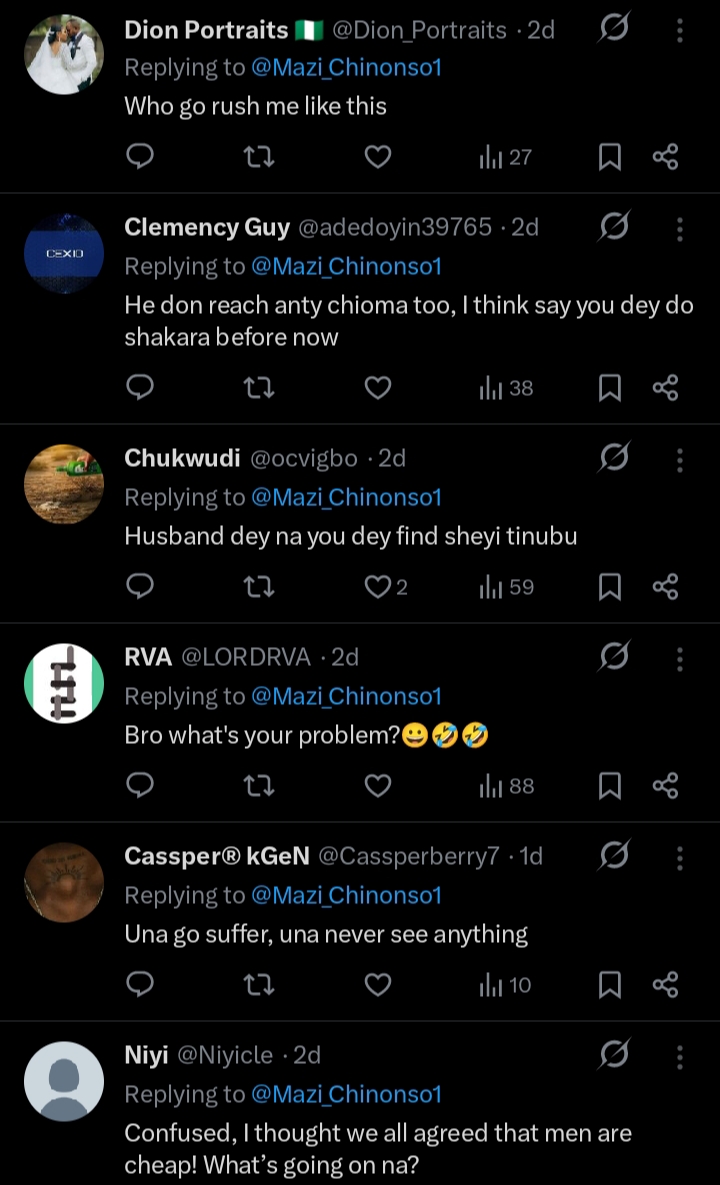Open @Mazi_Chinonso1 link in Dion Portraits' reply
This screenshot has width=720, height=1185.
pos(346,68)
